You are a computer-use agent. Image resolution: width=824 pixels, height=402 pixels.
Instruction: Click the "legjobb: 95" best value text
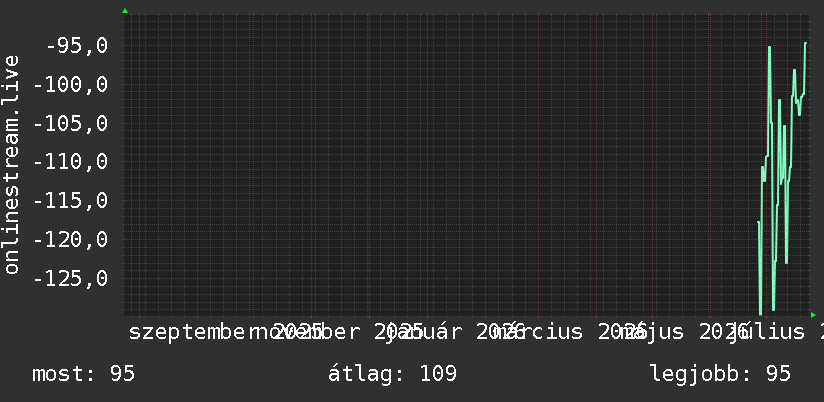tap(720, 374)
